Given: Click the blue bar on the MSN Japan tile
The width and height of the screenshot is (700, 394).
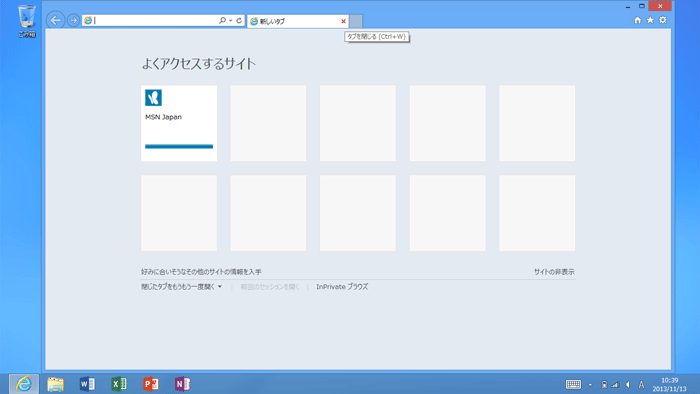Looking at the screenshot, I should (179, 146).
